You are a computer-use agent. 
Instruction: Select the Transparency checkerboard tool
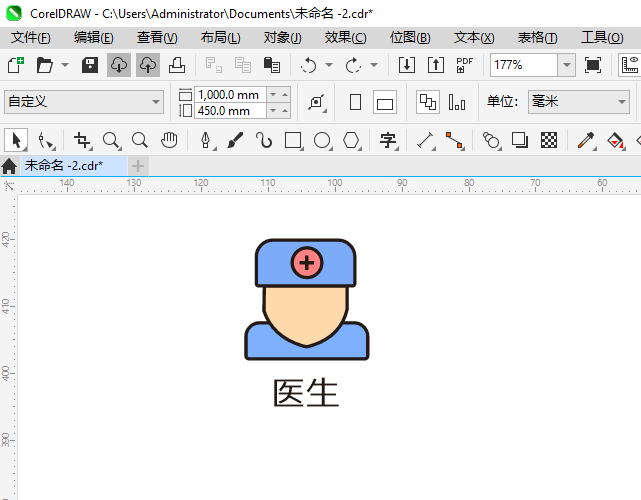(x=549, y=140)
